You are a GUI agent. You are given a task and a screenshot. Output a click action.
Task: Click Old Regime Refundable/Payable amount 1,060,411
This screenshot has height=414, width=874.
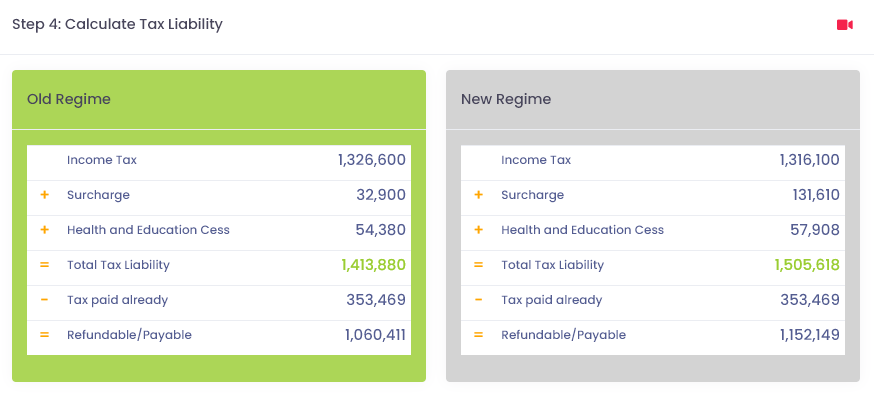click(x=375, y=335)
